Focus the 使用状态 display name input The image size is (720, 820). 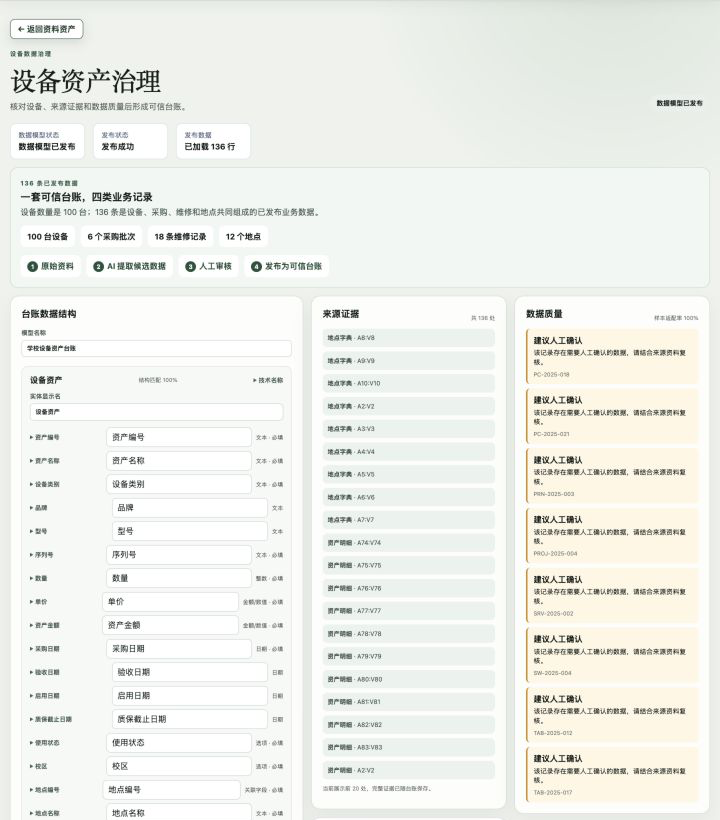pyautogui.click(x=179, y=743)
